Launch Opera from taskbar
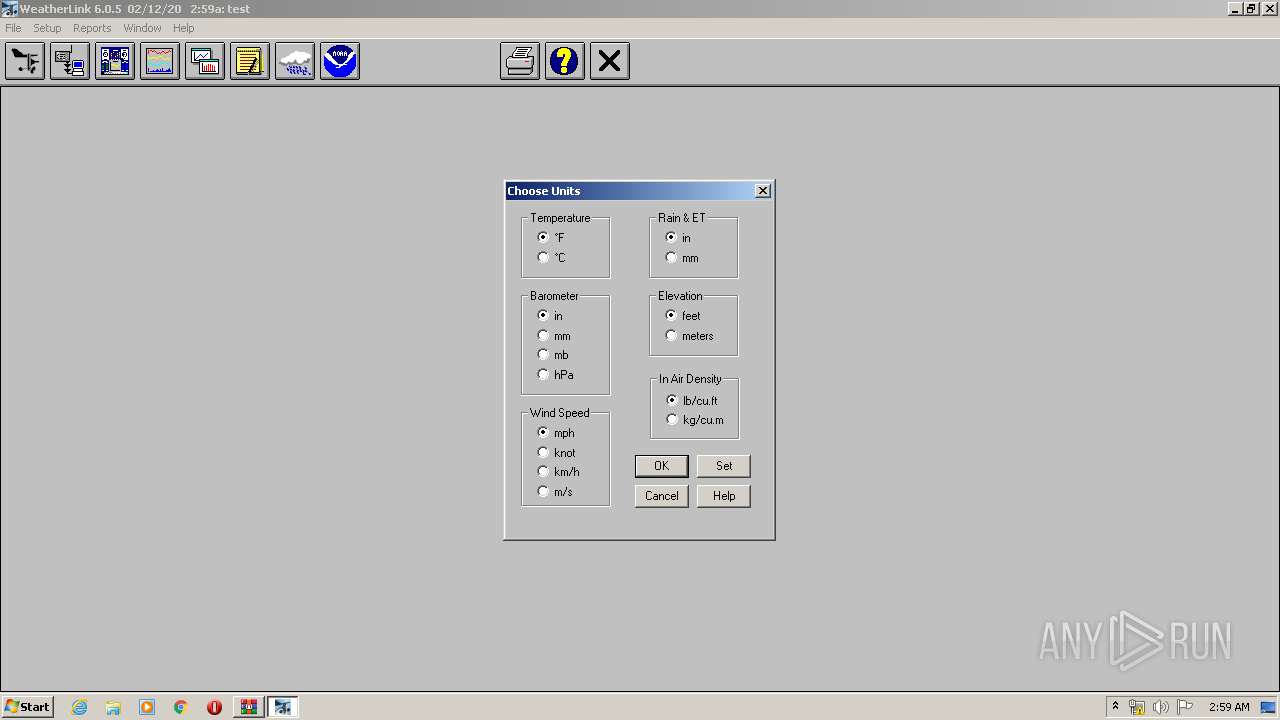Image resolution: width=1280 pixels, height=720 pixels. point(214,707)
